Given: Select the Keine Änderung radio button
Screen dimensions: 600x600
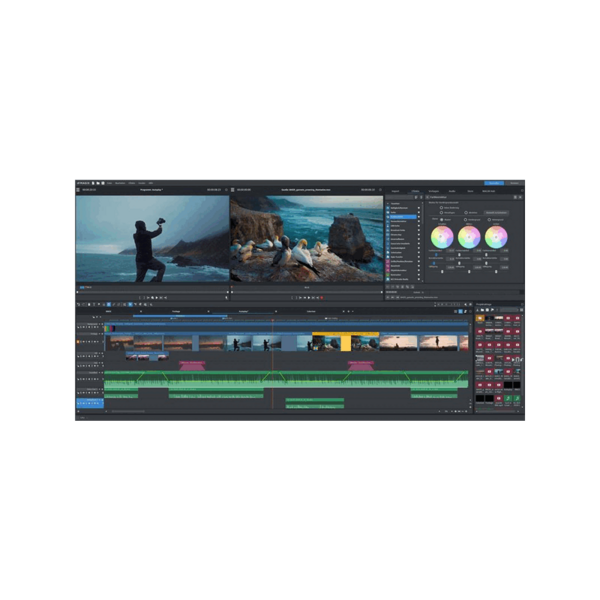Looking at the screenshot, I should (441, 208).
